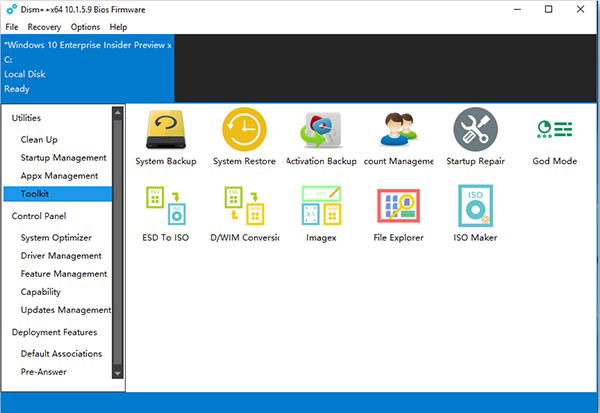Open the Imagex tool icon

click(321, 206)
